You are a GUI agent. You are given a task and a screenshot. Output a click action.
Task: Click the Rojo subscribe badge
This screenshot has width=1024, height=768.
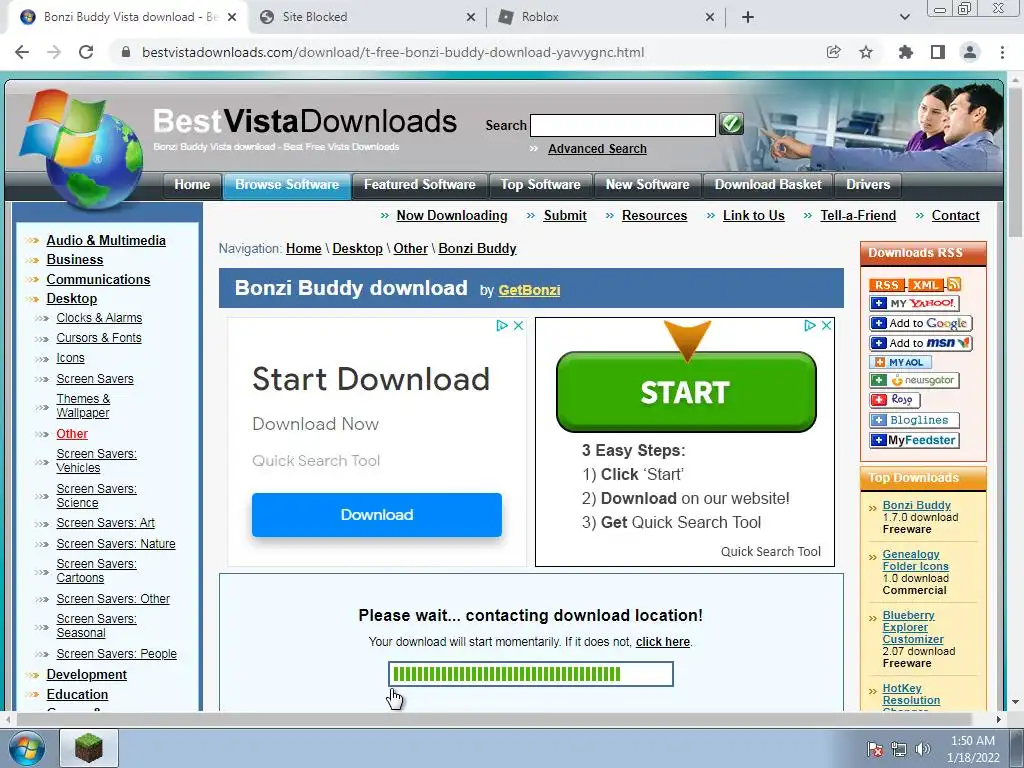tap(894, 400)
